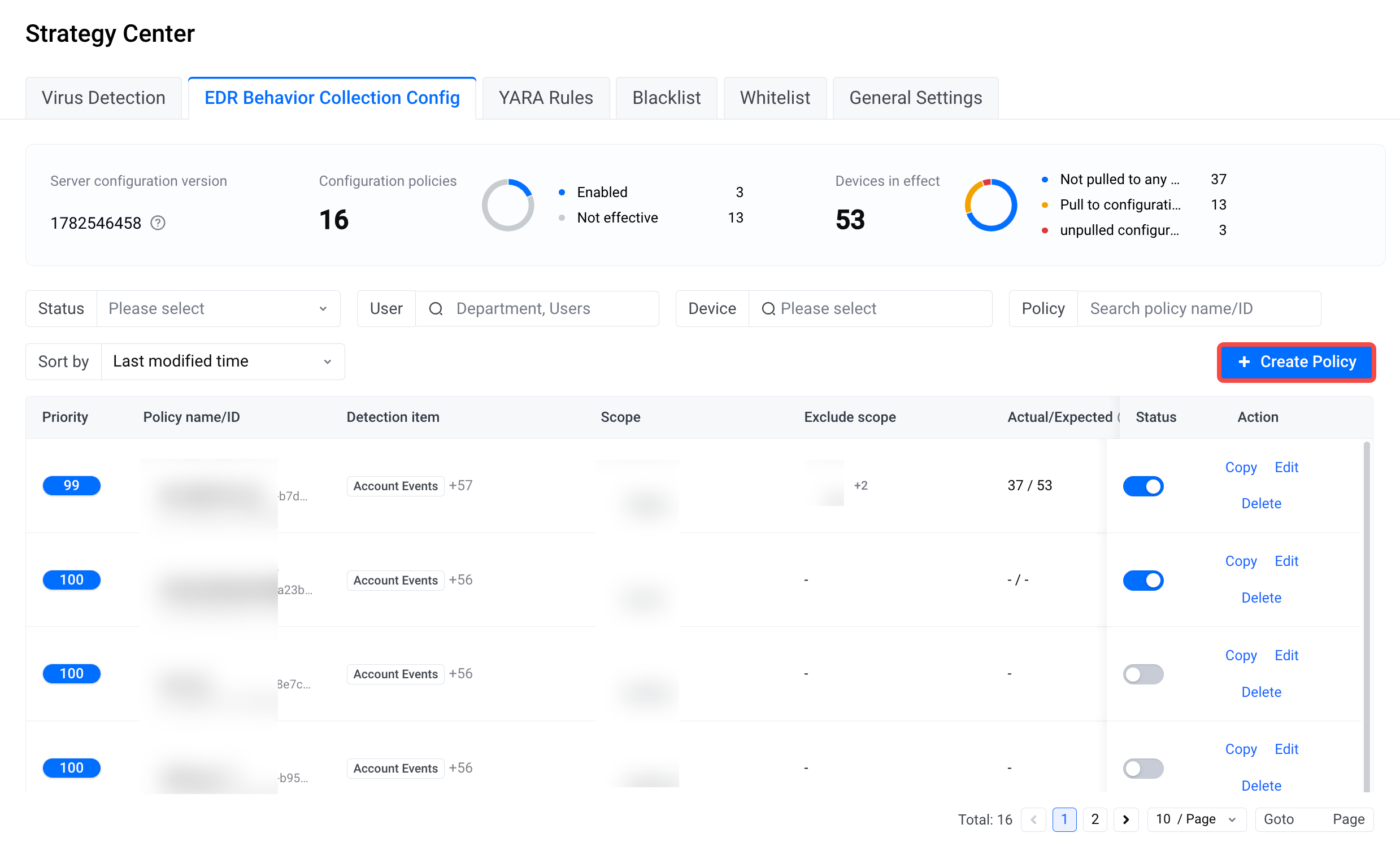
Task: Click the help icon beside server configuration version
Action: pos(158,223)
